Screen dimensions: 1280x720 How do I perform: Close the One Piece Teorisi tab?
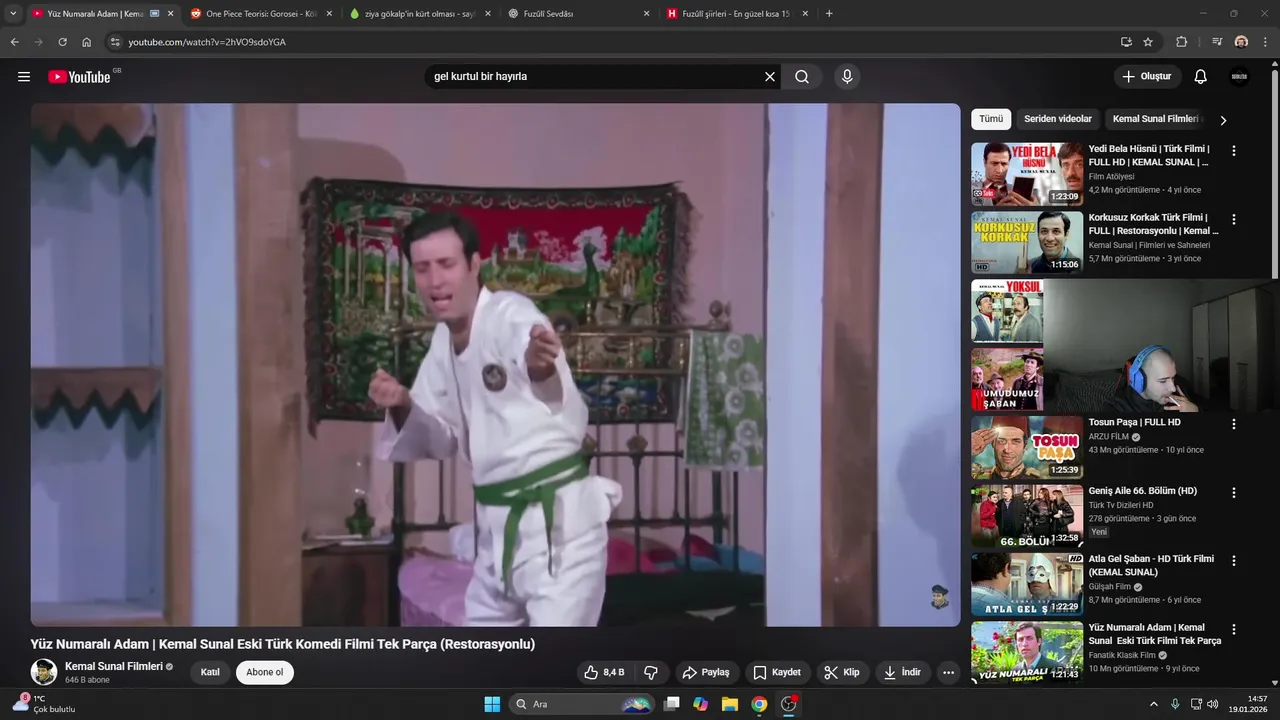(329, 14)
